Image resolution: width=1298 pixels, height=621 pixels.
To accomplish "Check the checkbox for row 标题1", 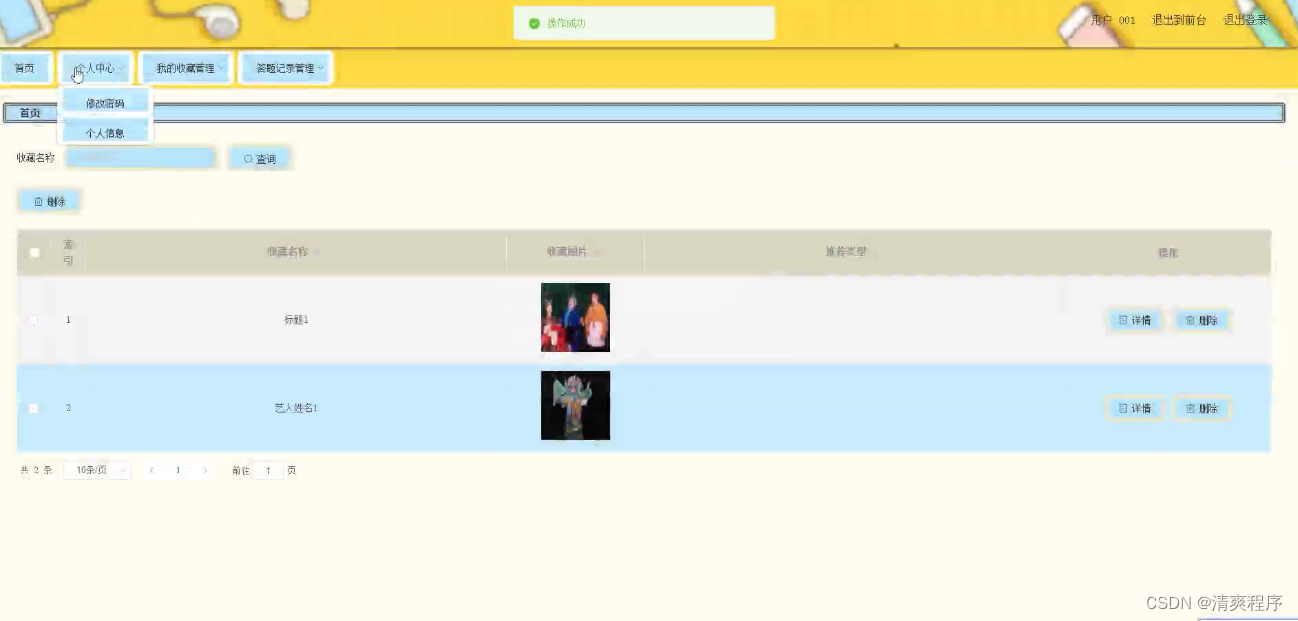I will pos(33,320).
